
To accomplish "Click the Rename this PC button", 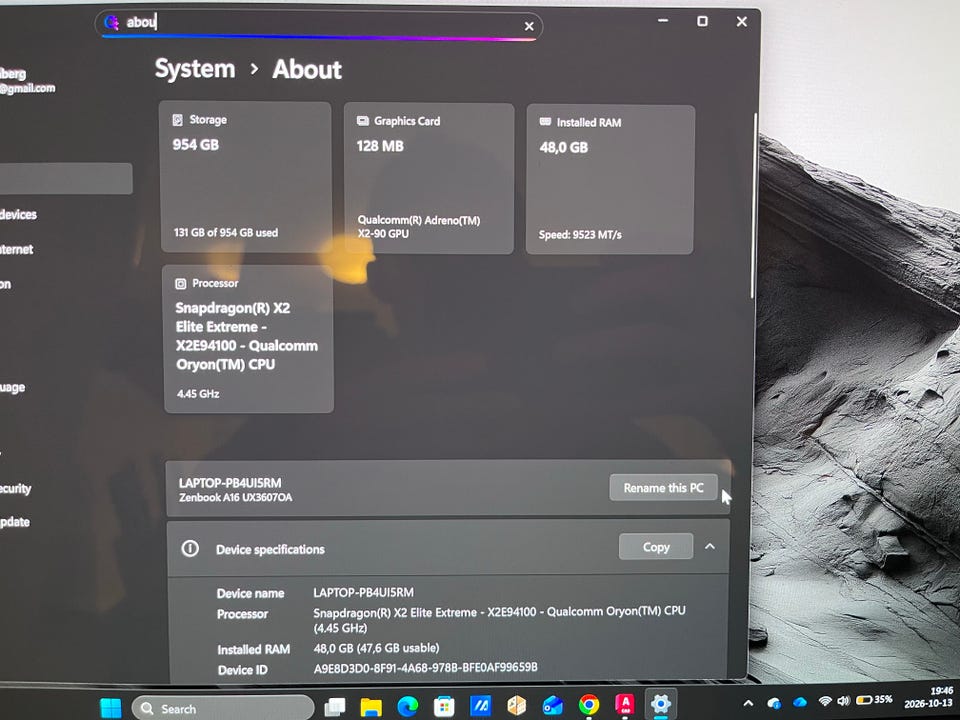I will pyautogui.click(x=663, y=488).
